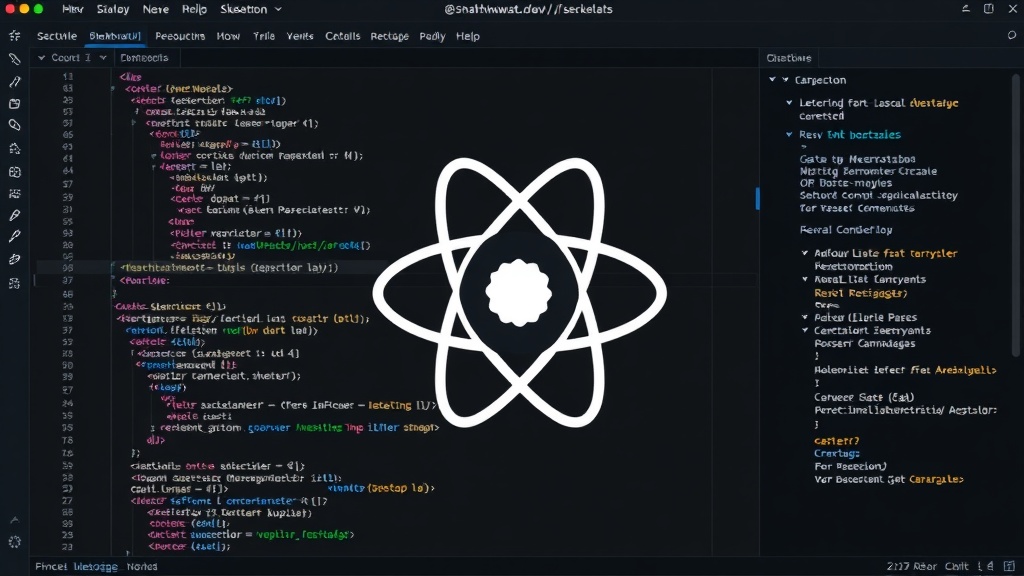The height and width of the screenshot is (576, 1024).
Task: Select the slanted brush icon in the sidebar
Action: point(14,82)
